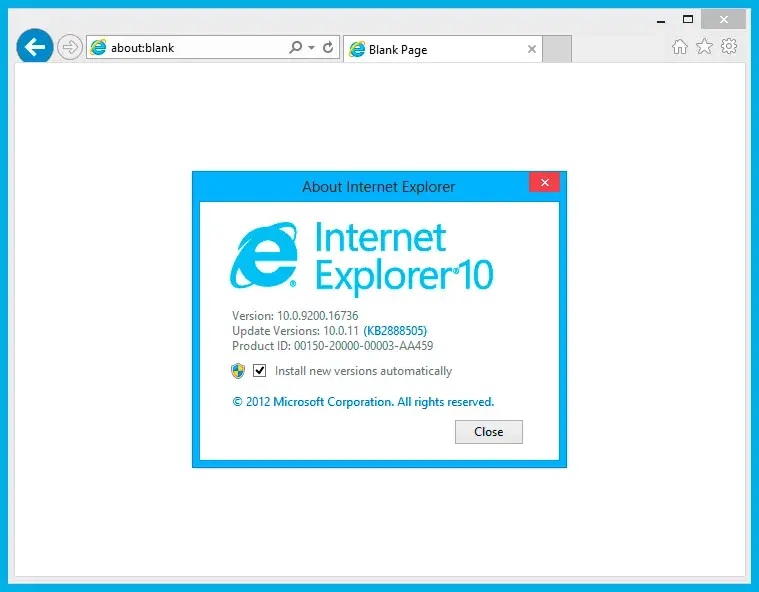Screen dimensions: 759x592
Task: Open the Tools gear menu
Action: pyautogui.click(x=729, y=46)
